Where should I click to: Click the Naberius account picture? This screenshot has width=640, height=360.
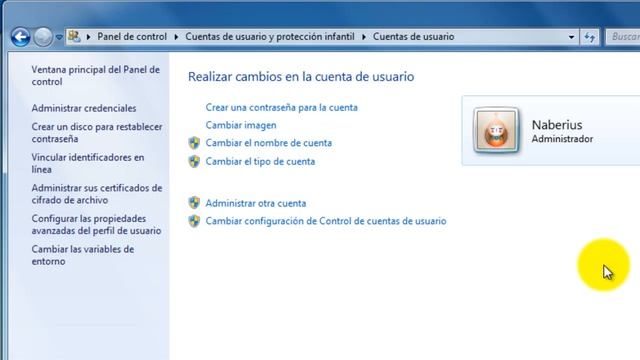(x=496, y=131)
